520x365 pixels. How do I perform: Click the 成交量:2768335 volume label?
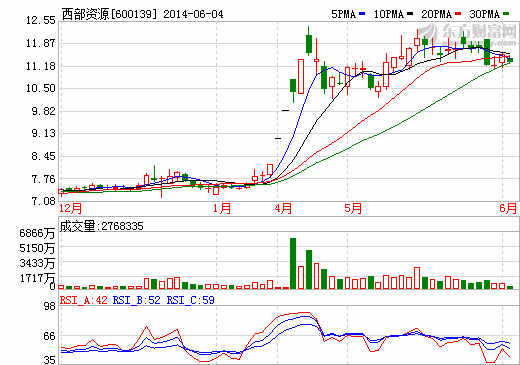[101, 226]
